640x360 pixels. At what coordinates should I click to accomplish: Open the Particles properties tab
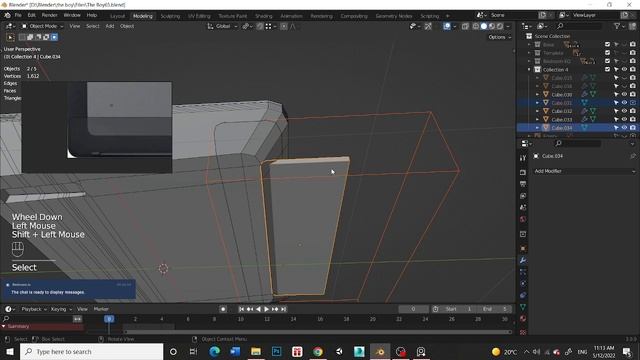click(523, 272)
